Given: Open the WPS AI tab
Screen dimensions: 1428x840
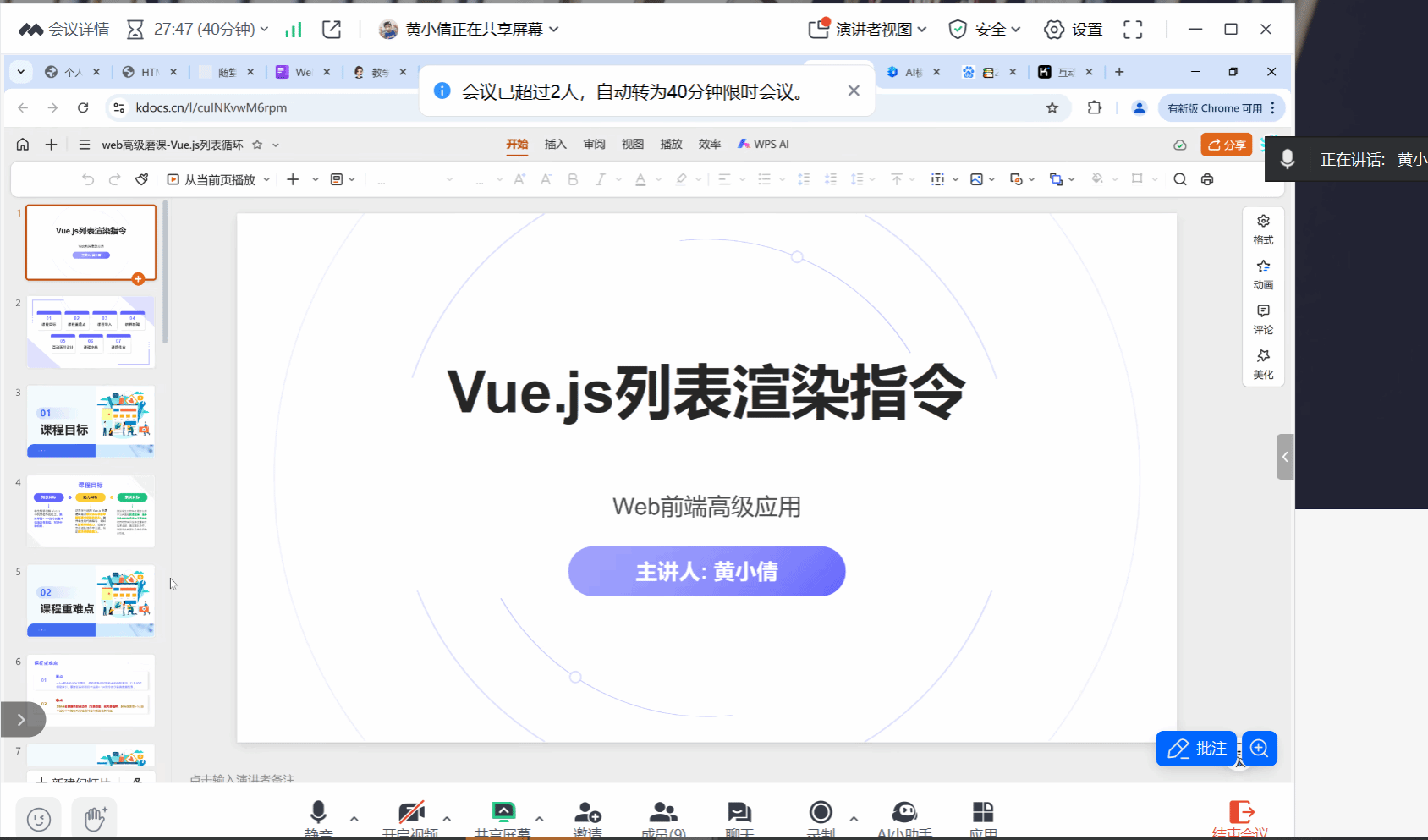Looking at the screenshot, I should (763, 145).
